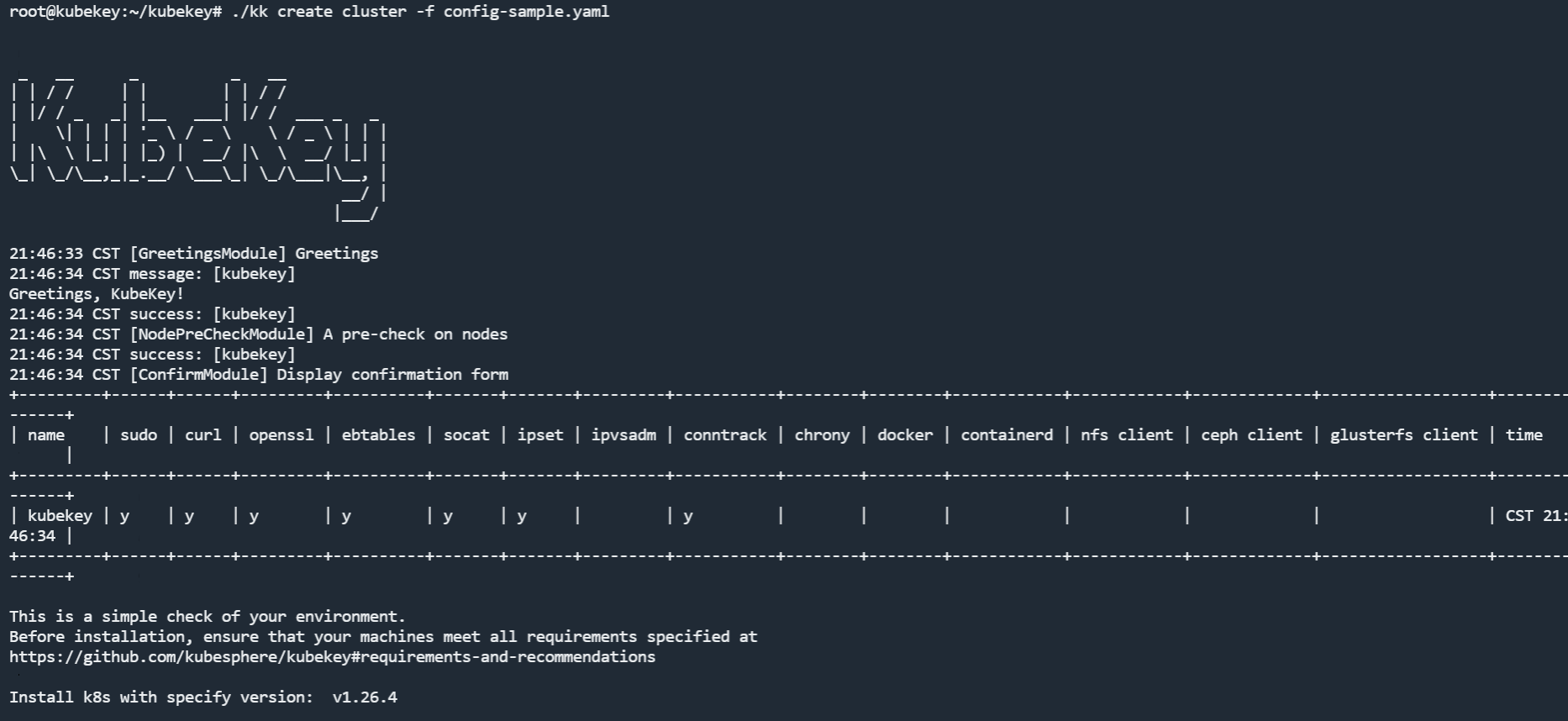Click the "containerd" column header

[1007, 435]
